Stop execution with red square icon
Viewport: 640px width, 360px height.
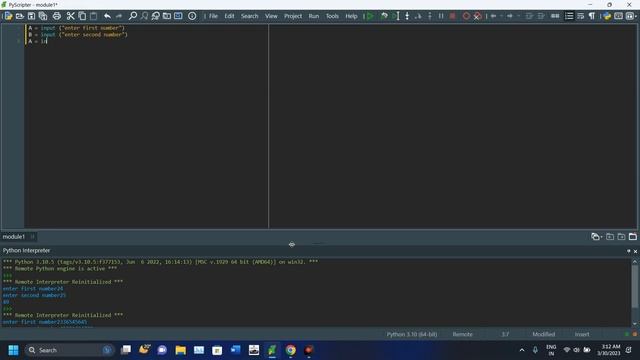[453, 16]
